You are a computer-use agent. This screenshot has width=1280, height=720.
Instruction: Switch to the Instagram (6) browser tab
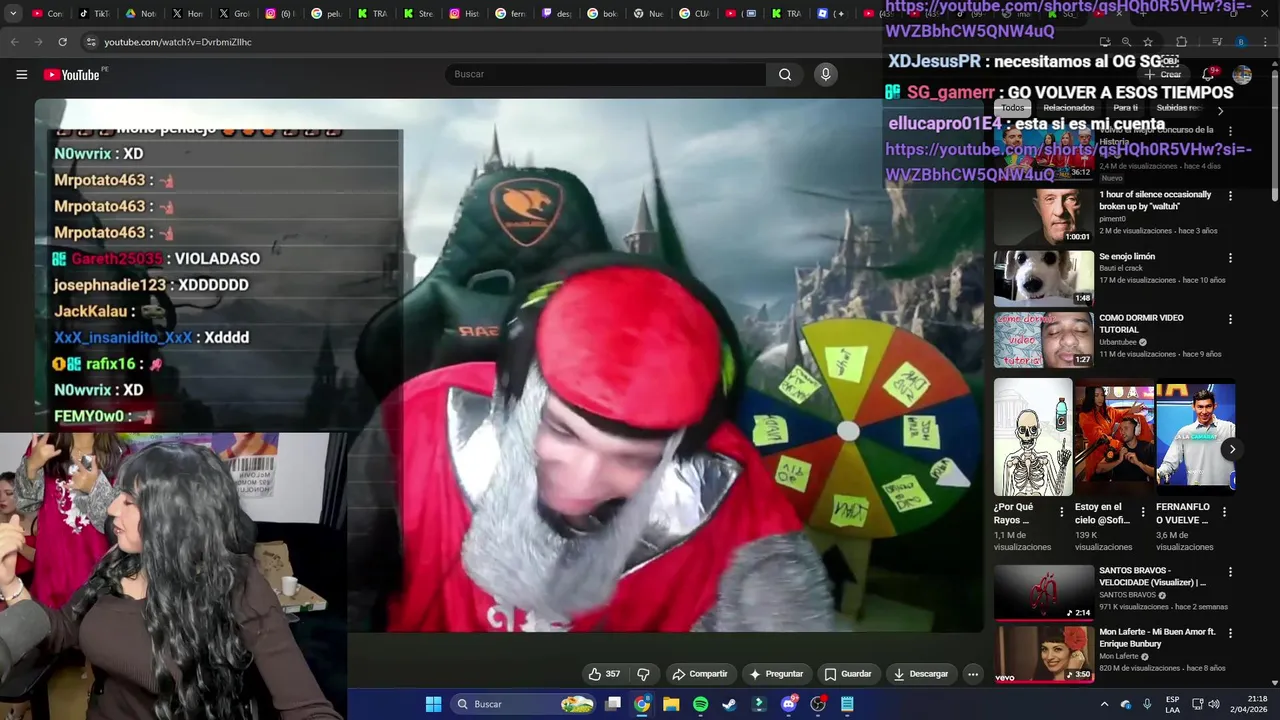click(x=280, y=14)
